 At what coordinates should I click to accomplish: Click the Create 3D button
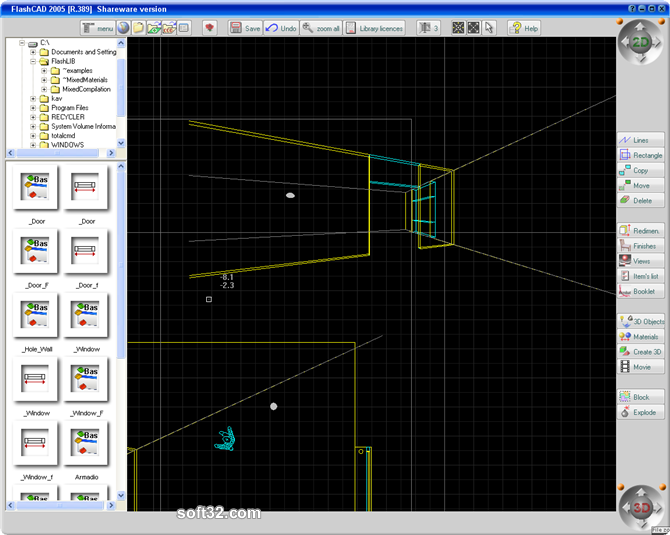[x=641, y=352]
